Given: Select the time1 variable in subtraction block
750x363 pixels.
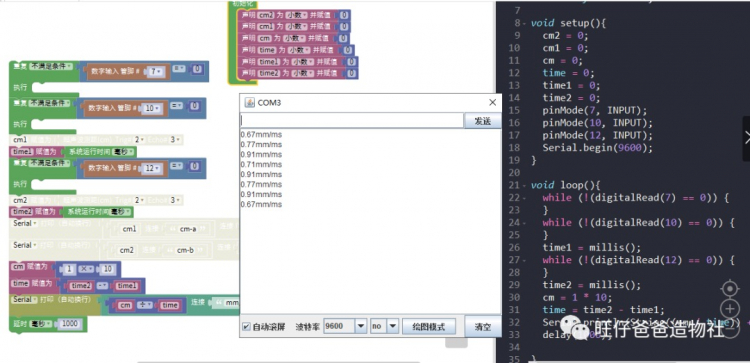Looking at the screenshot, I should (x=126, y=286).
